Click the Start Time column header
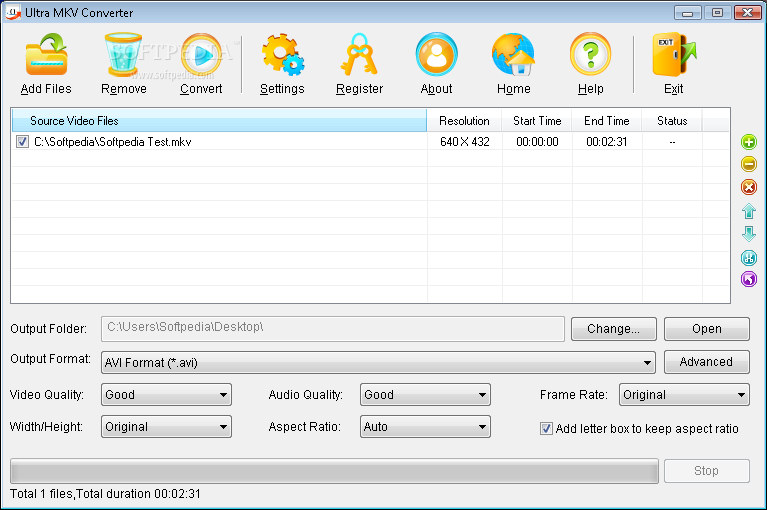Image resolution: width=767 pixels, height=510 pixels. pyautogui.click(x=537, y=120)
